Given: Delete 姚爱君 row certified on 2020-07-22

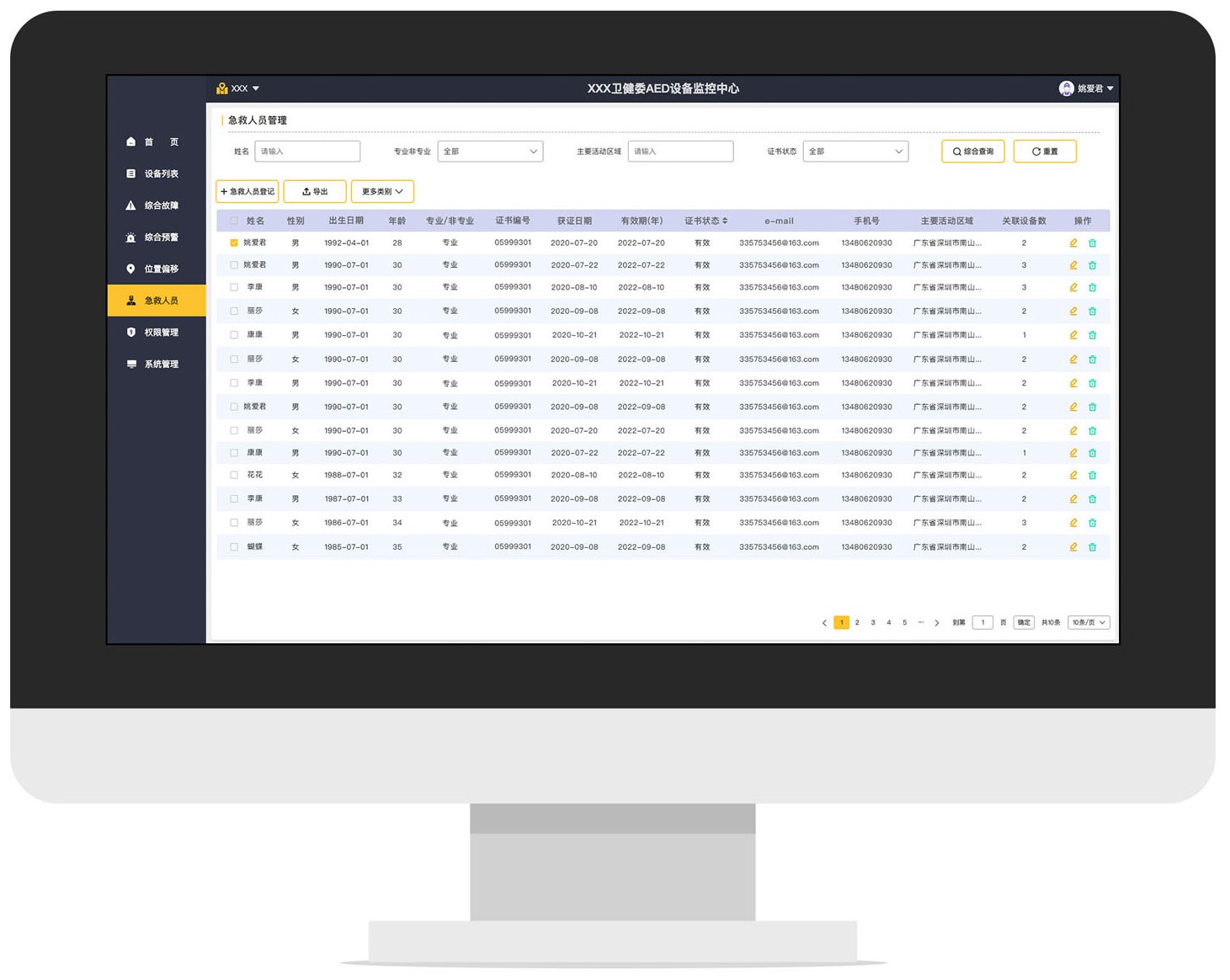Looking at the screenshot, I should [1093, 265].
